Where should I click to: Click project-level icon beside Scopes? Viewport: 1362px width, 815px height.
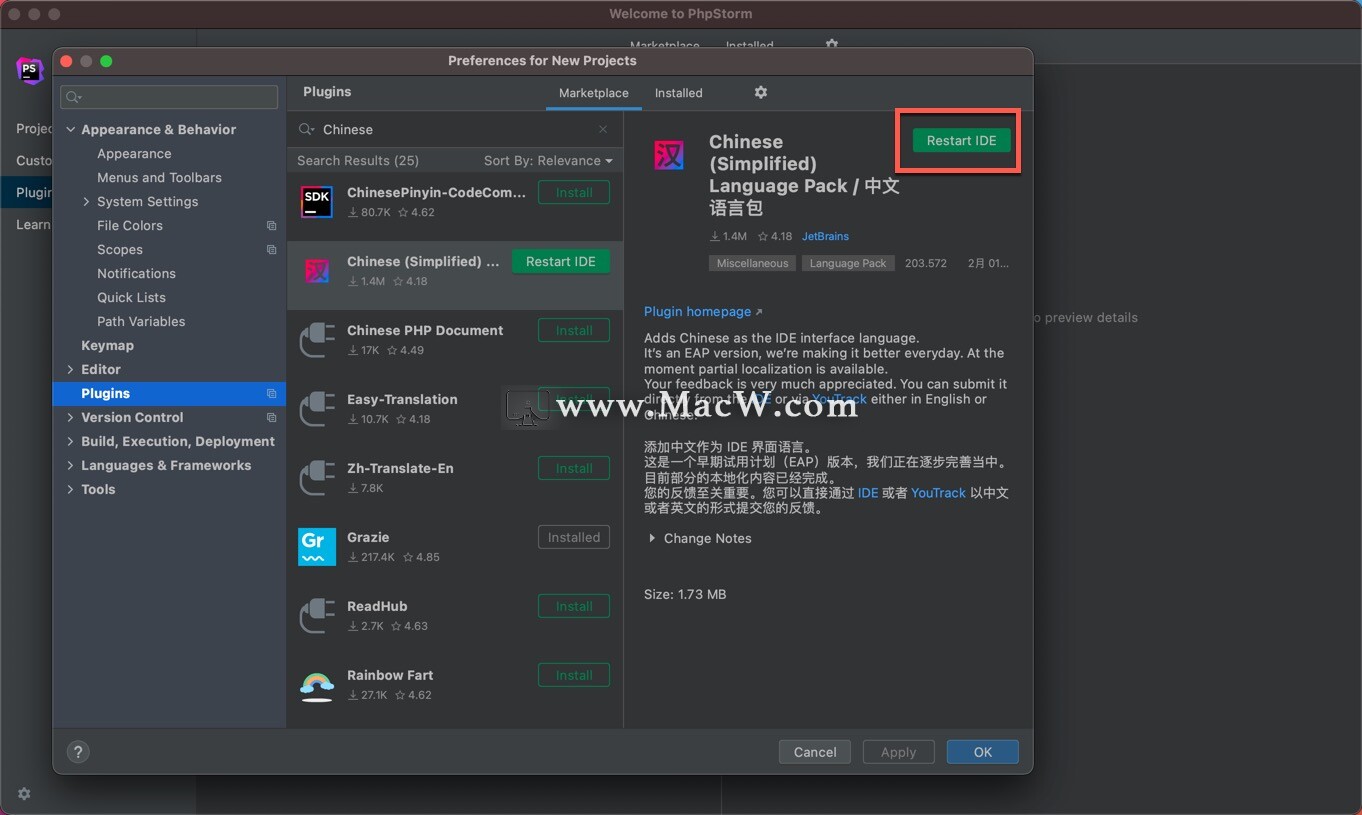pyautogui.click(x=272, y=250)
